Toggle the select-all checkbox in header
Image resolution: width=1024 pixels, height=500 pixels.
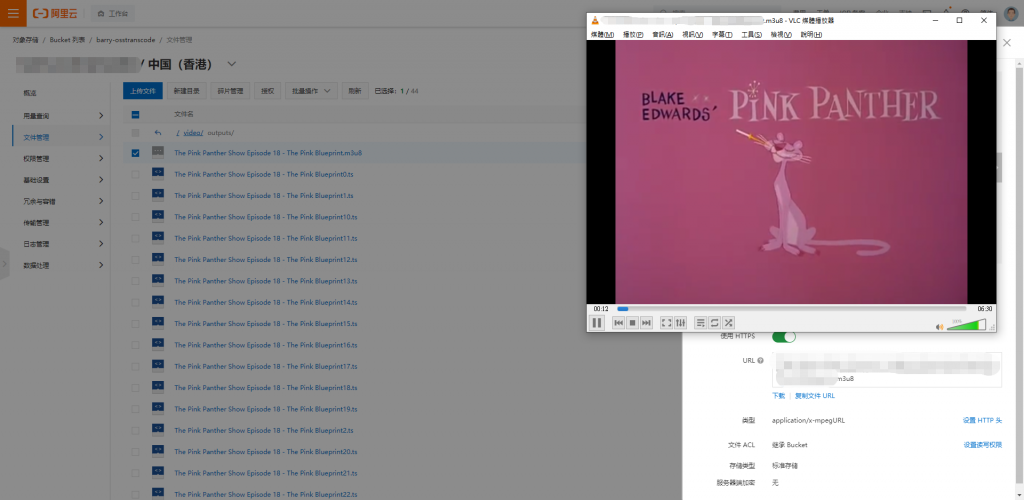coord(135,114)
